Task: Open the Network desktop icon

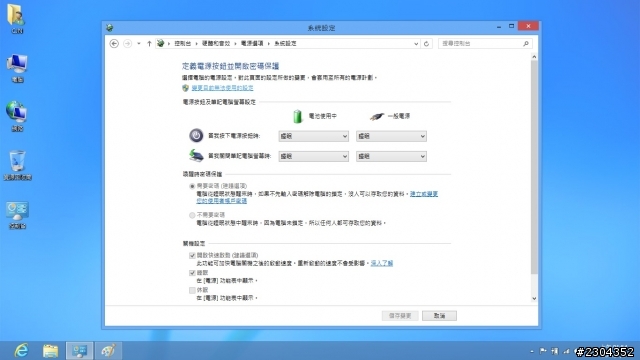Action: point(17,116)
